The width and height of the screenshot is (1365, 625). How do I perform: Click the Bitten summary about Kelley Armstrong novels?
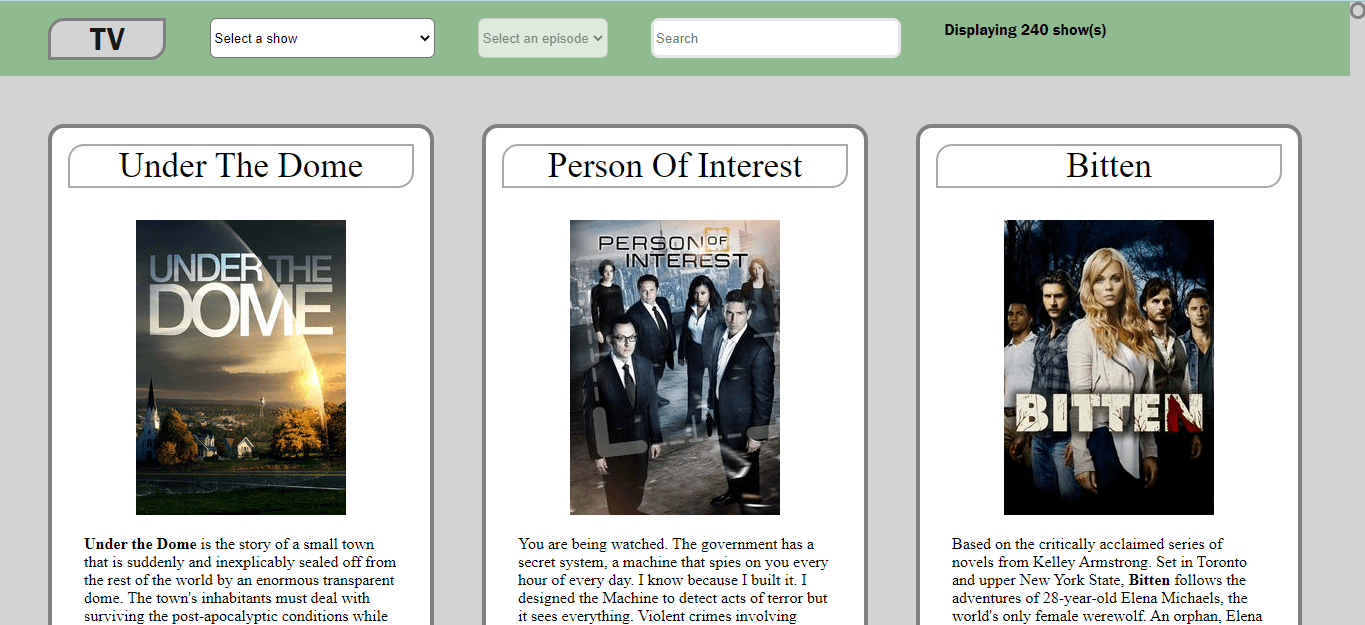(1109, 580)
